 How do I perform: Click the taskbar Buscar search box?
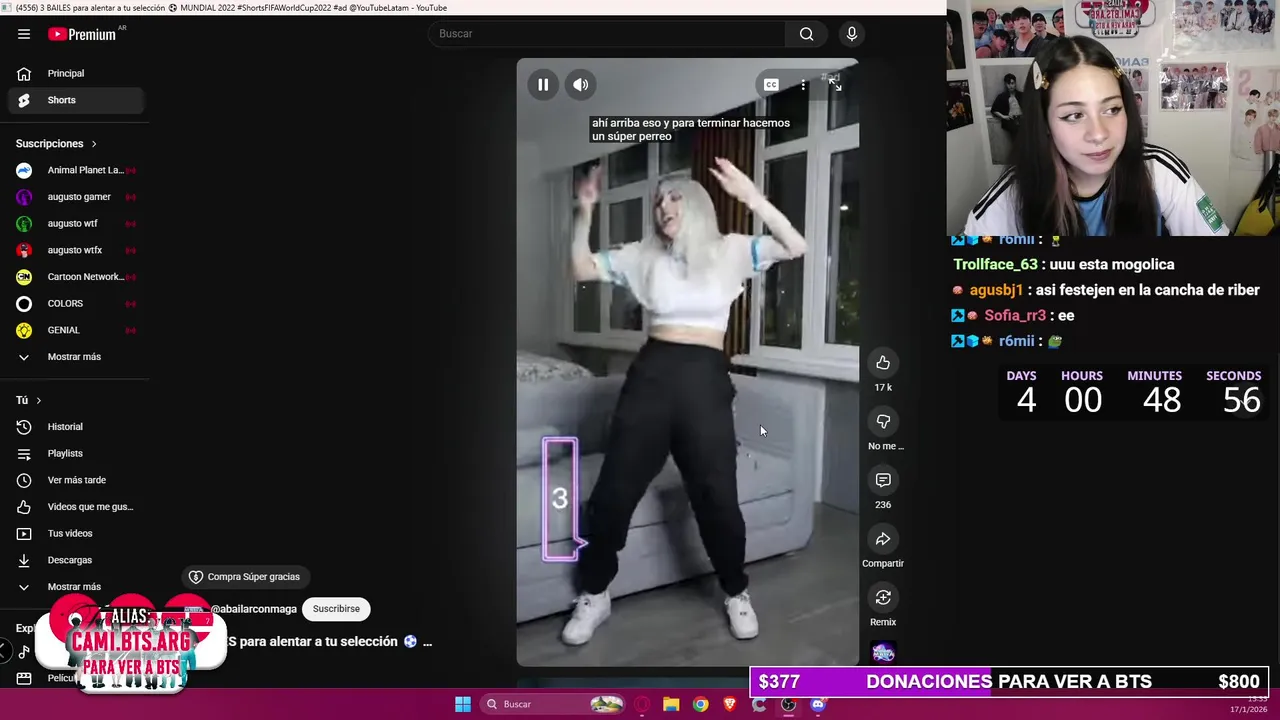click(552, 704)
